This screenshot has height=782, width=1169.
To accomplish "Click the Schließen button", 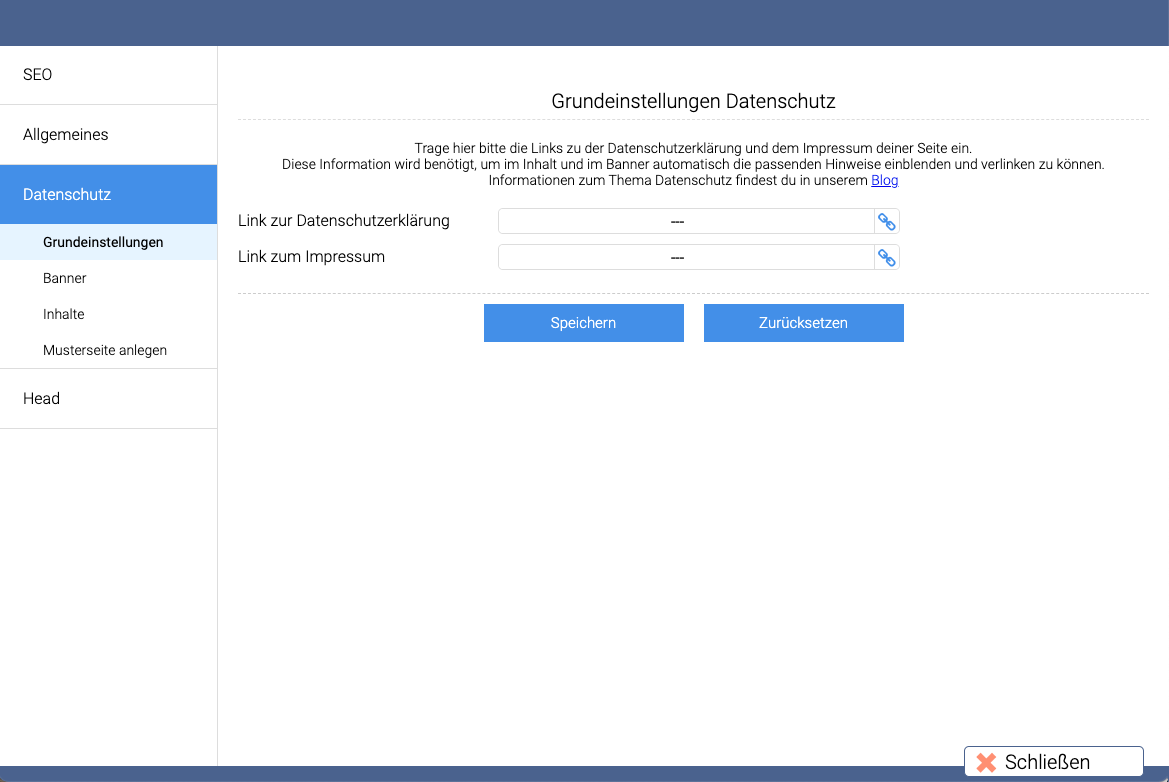I will coord(1053,762).
